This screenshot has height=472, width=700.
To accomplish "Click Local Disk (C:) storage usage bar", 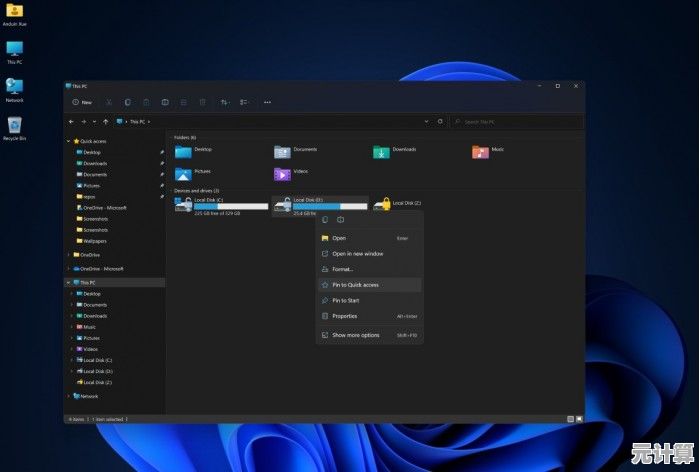I will click(x=231, y=207).
